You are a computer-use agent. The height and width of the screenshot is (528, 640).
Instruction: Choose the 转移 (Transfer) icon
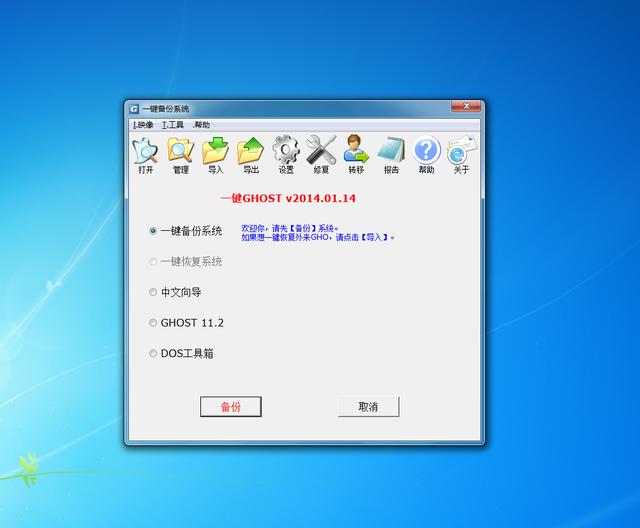click(x=356, y=152)
